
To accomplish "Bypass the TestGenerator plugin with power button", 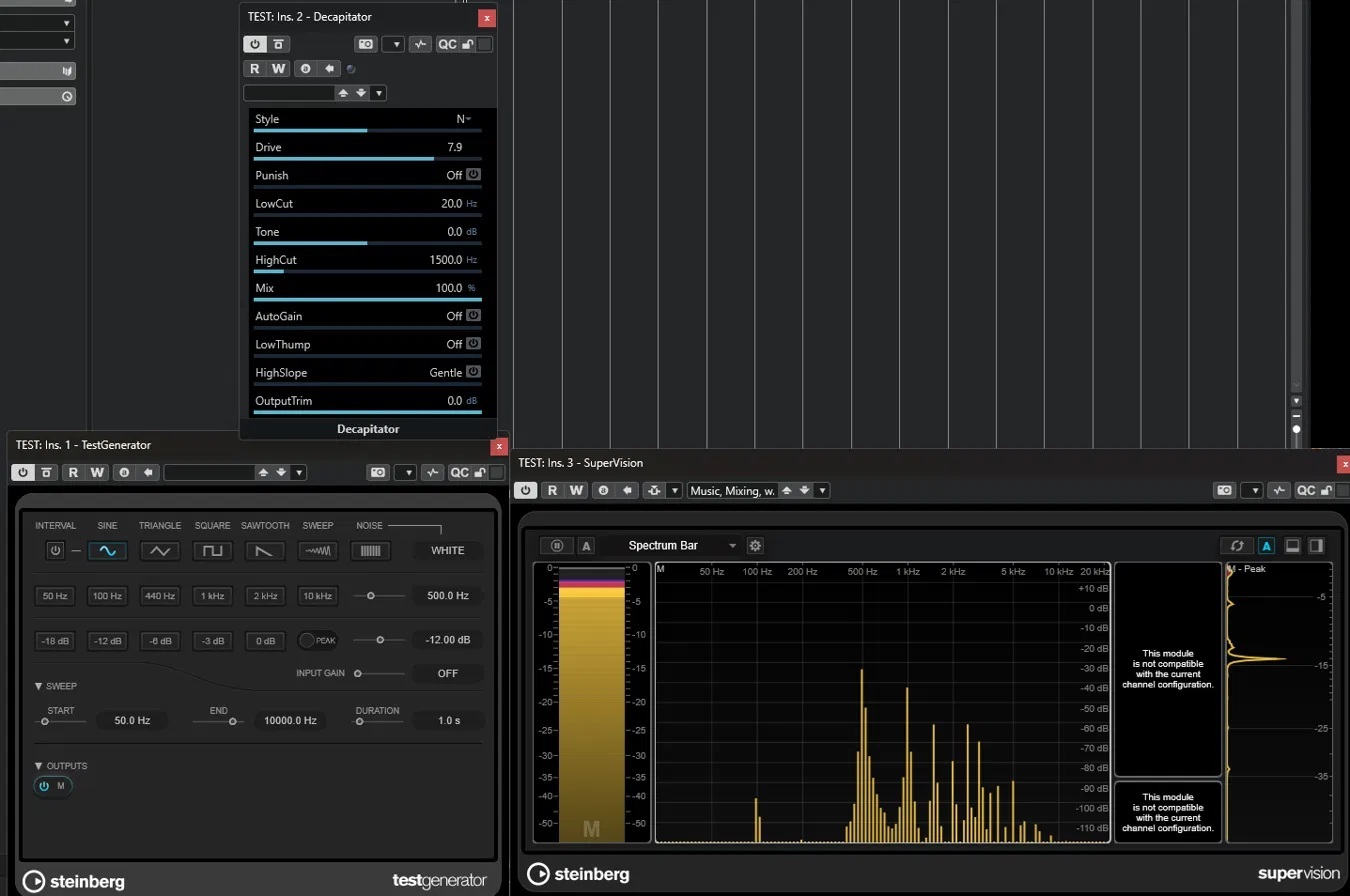I will point(23,473).
